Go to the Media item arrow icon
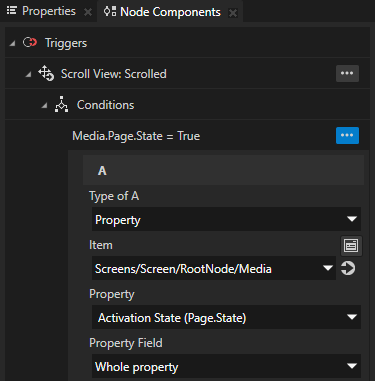This screenshot has height=381, width=375. (348, 268)
